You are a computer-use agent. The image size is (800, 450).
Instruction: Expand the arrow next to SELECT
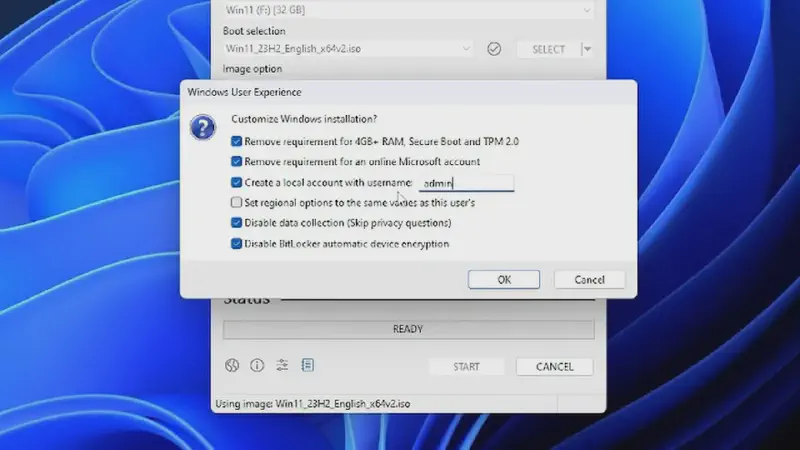pyautogui.click(x=587, y=49)
